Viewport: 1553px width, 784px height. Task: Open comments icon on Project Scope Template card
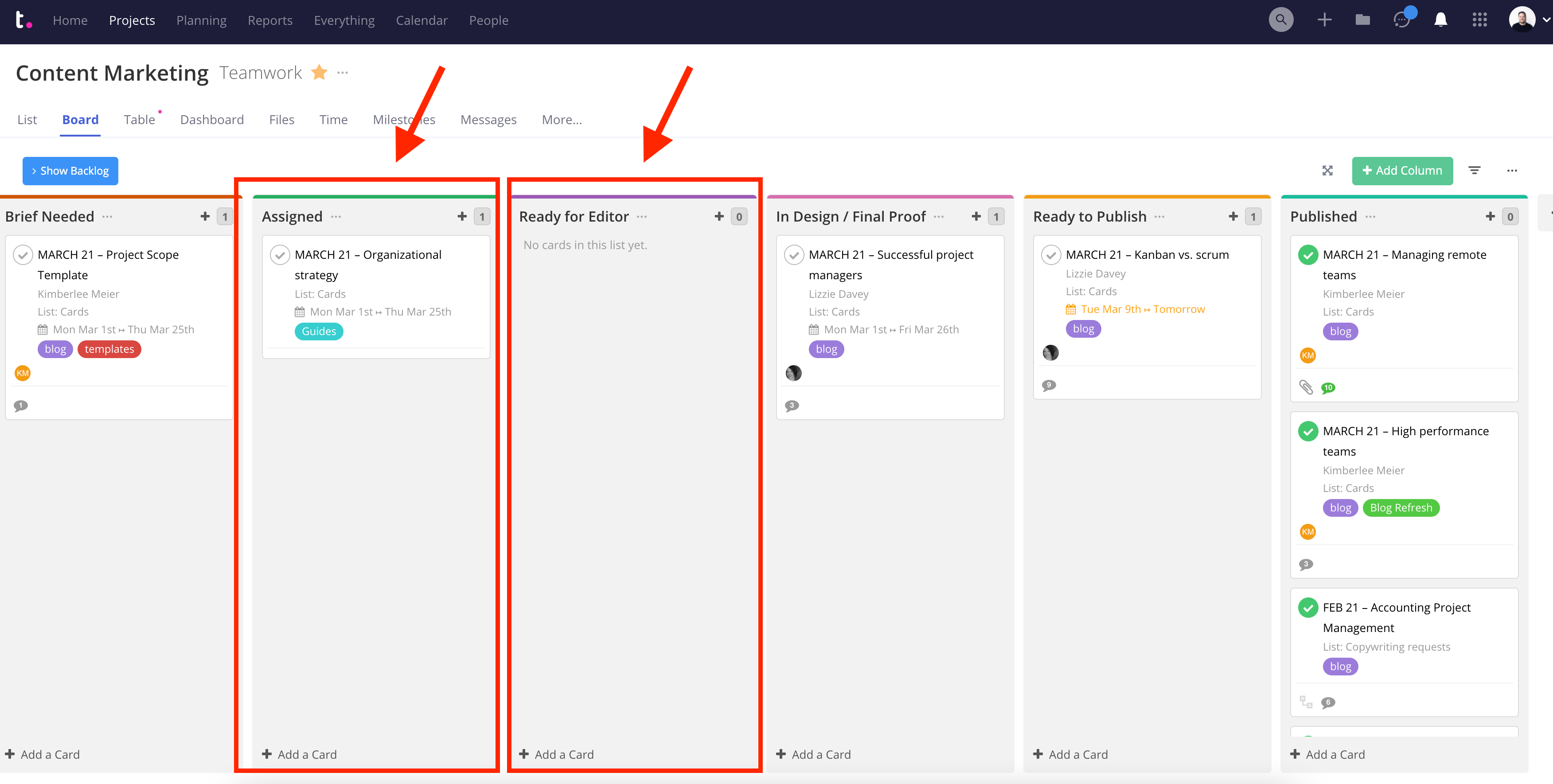20,405
